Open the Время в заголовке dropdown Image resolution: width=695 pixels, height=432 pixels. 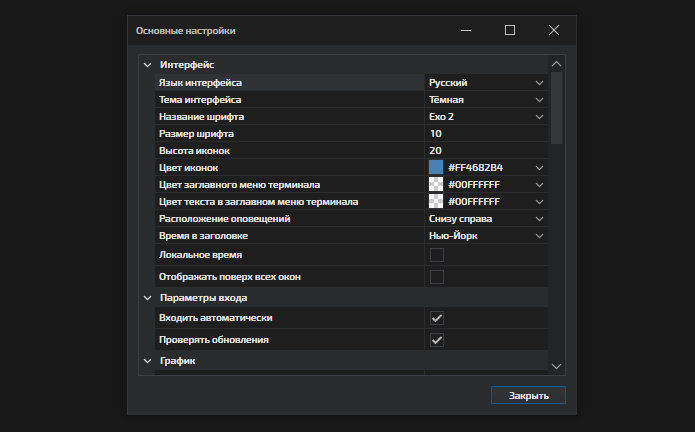coord(538,236)
